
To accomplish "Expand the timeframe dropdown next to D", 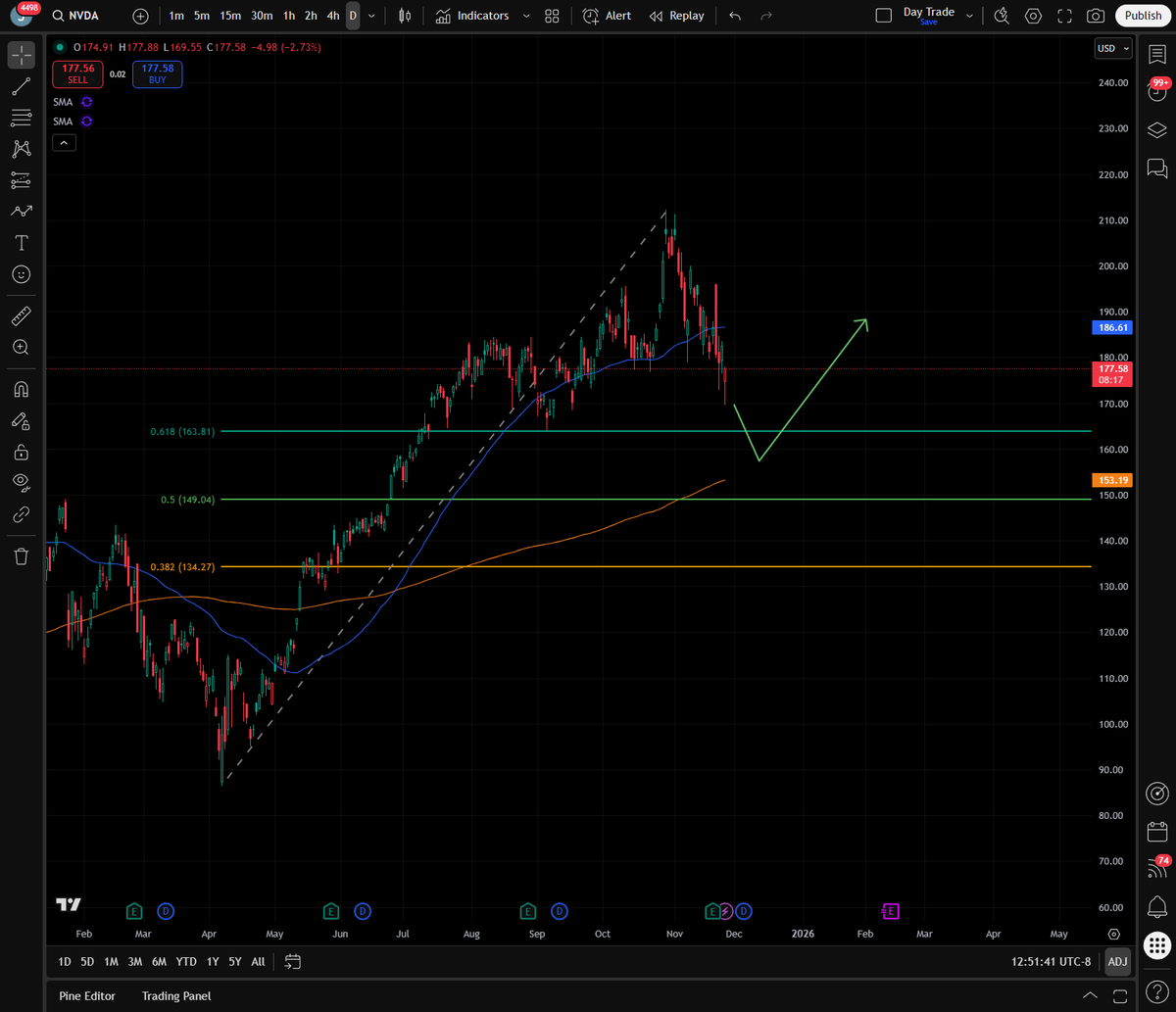I will point(370,16).
